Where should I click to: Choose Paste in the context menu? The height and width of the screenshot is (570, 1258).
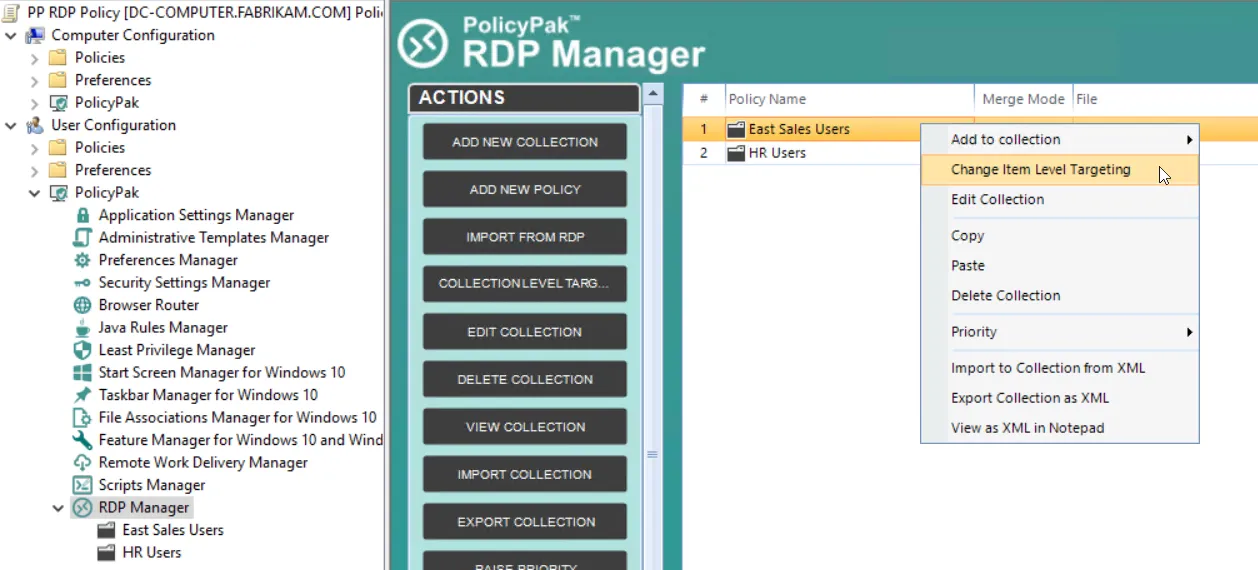click(1059, 266)
